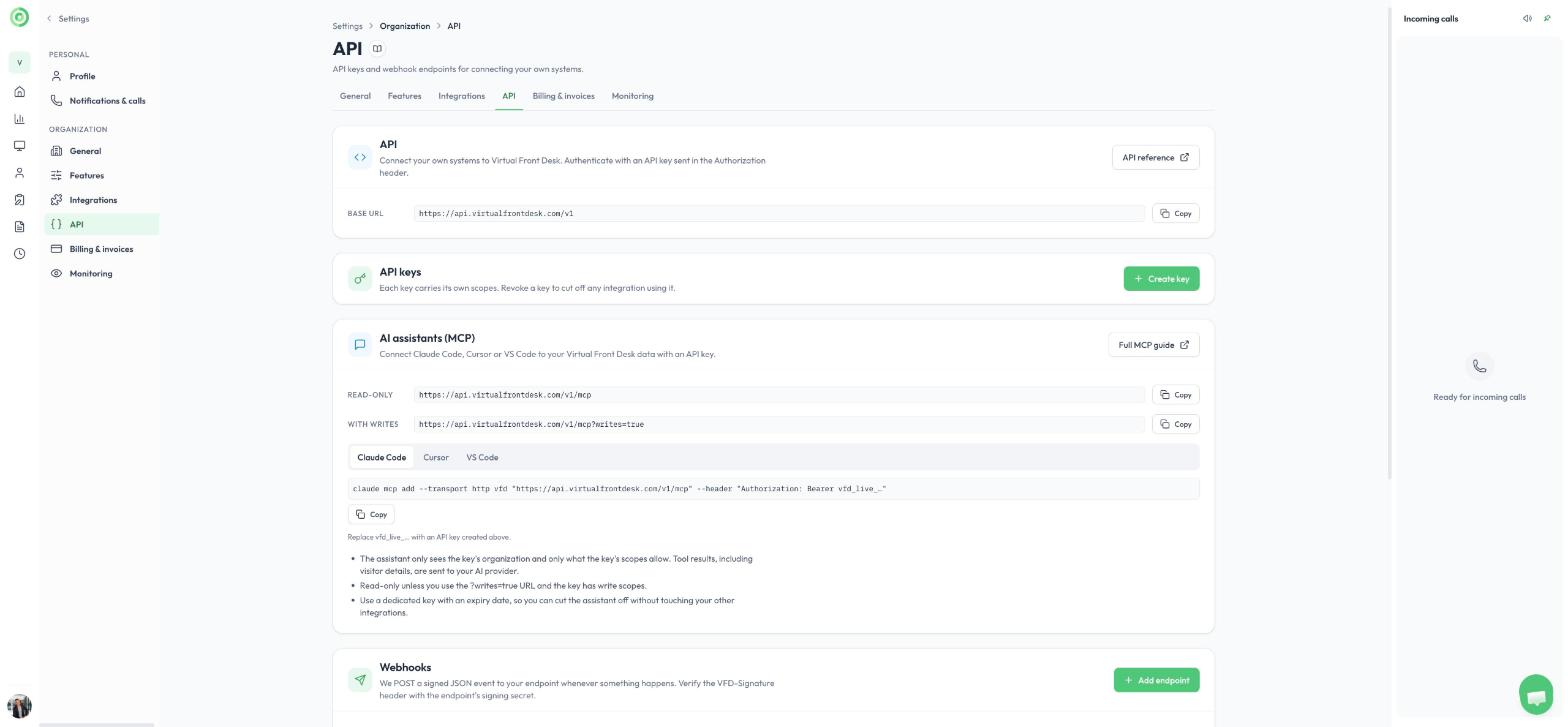
Task: Switch to the Features tab
Action: pos(404,96)
